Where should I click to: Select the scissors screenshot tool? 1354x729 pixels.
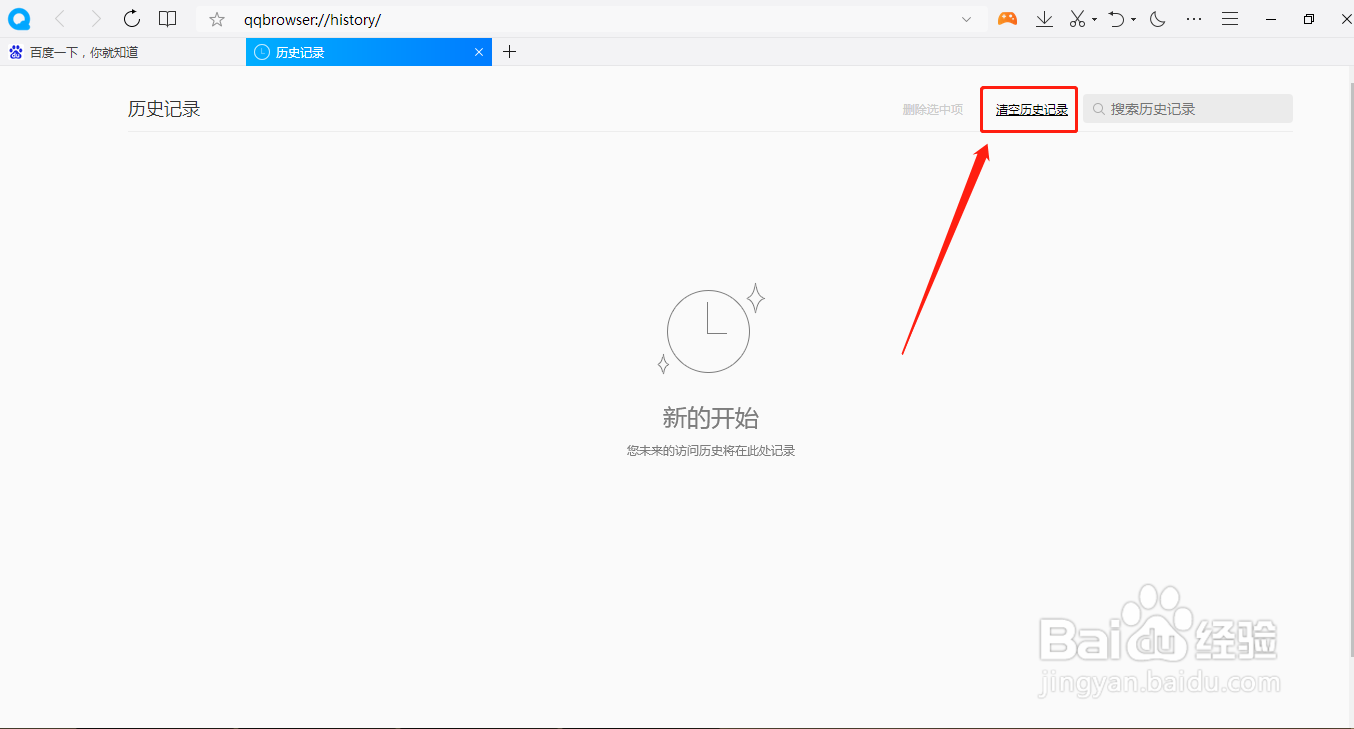pos(1077,19)
